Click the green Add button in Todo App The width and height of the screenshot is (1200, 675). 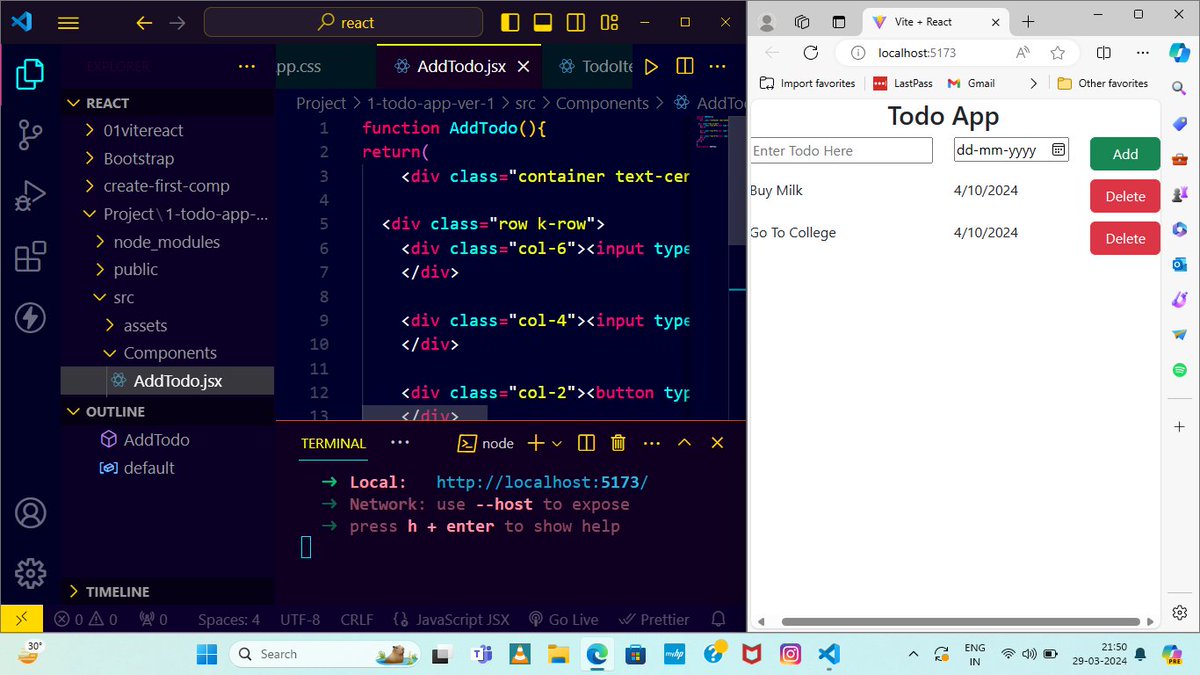point(1125,154)
